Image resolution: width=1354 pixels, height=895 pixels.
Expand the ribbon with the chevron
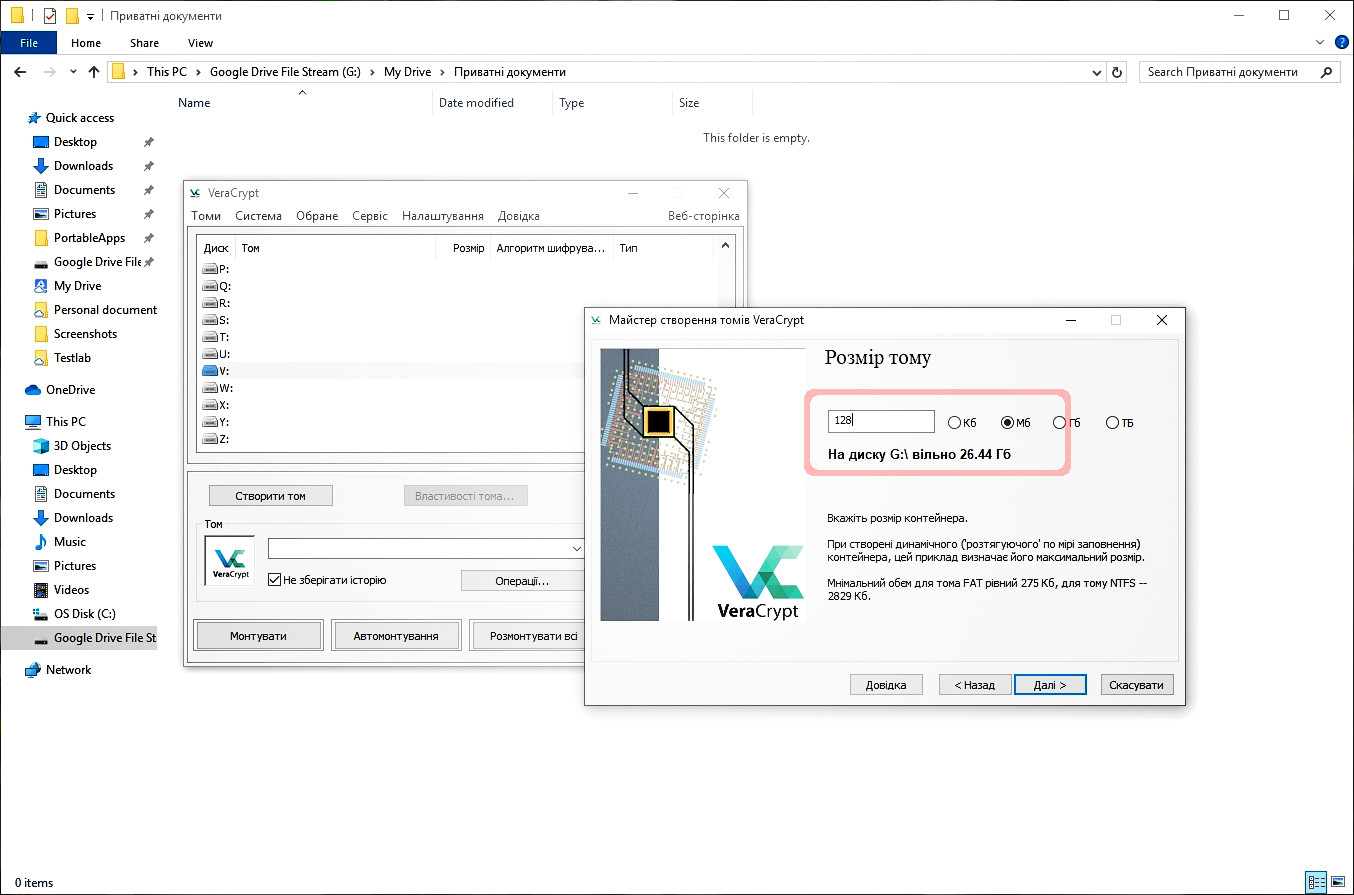(x=1320, y=43)
